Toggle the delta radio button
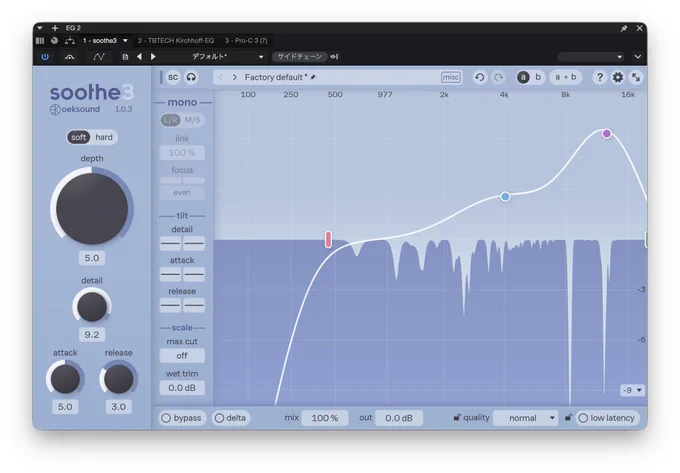The height and width of the screenshot is (473, 680). (231, 418)
